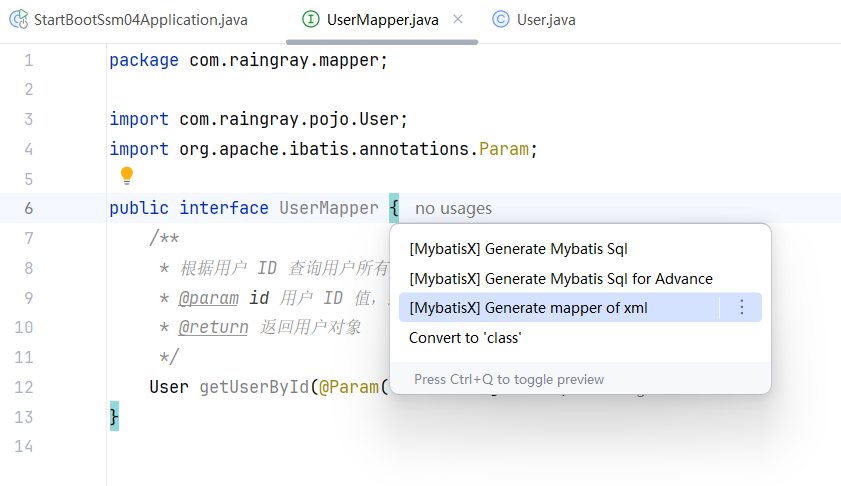Switch to the User.java tab
841x486 pixels.
tap(534, 20)
